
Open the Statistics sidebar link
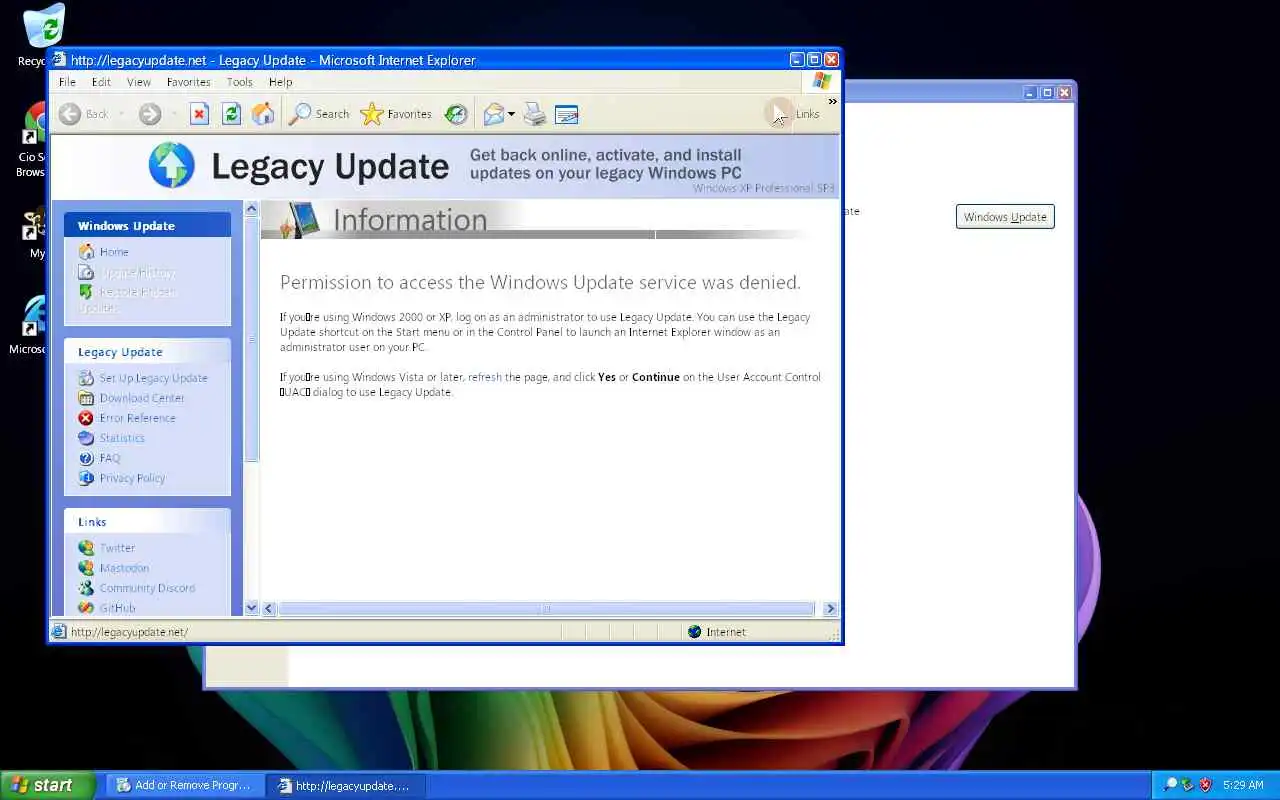click(122, 438)
